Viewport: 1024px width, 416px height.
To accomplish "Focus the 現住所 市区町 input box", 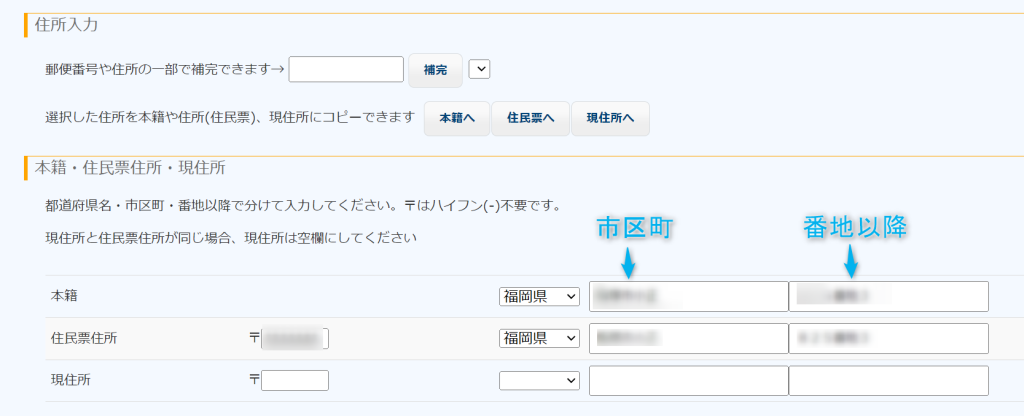I will (688, 380).
